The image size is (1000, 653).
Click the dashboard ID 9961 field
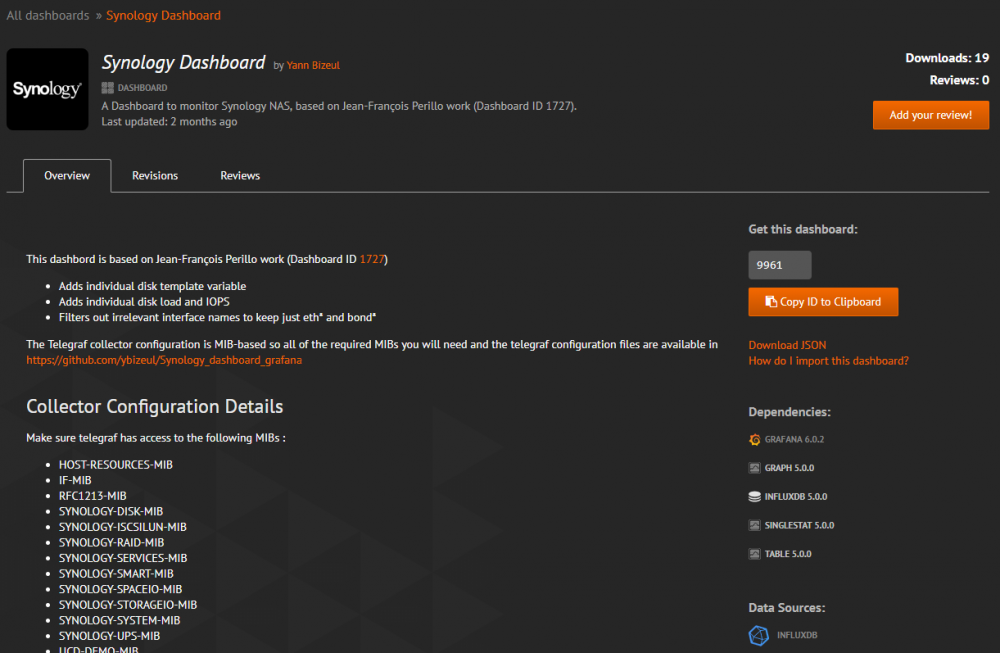coord(779,265)
